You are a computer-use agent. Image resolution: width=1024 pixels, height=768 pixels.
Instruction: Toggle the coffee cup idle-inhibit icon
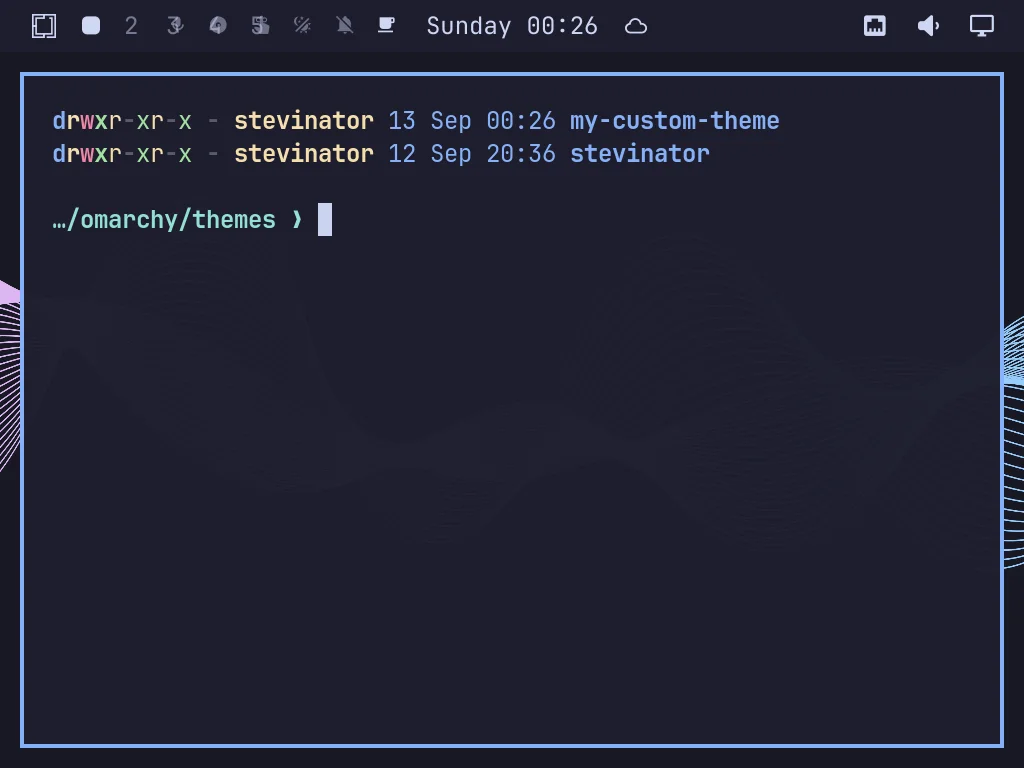387,25
